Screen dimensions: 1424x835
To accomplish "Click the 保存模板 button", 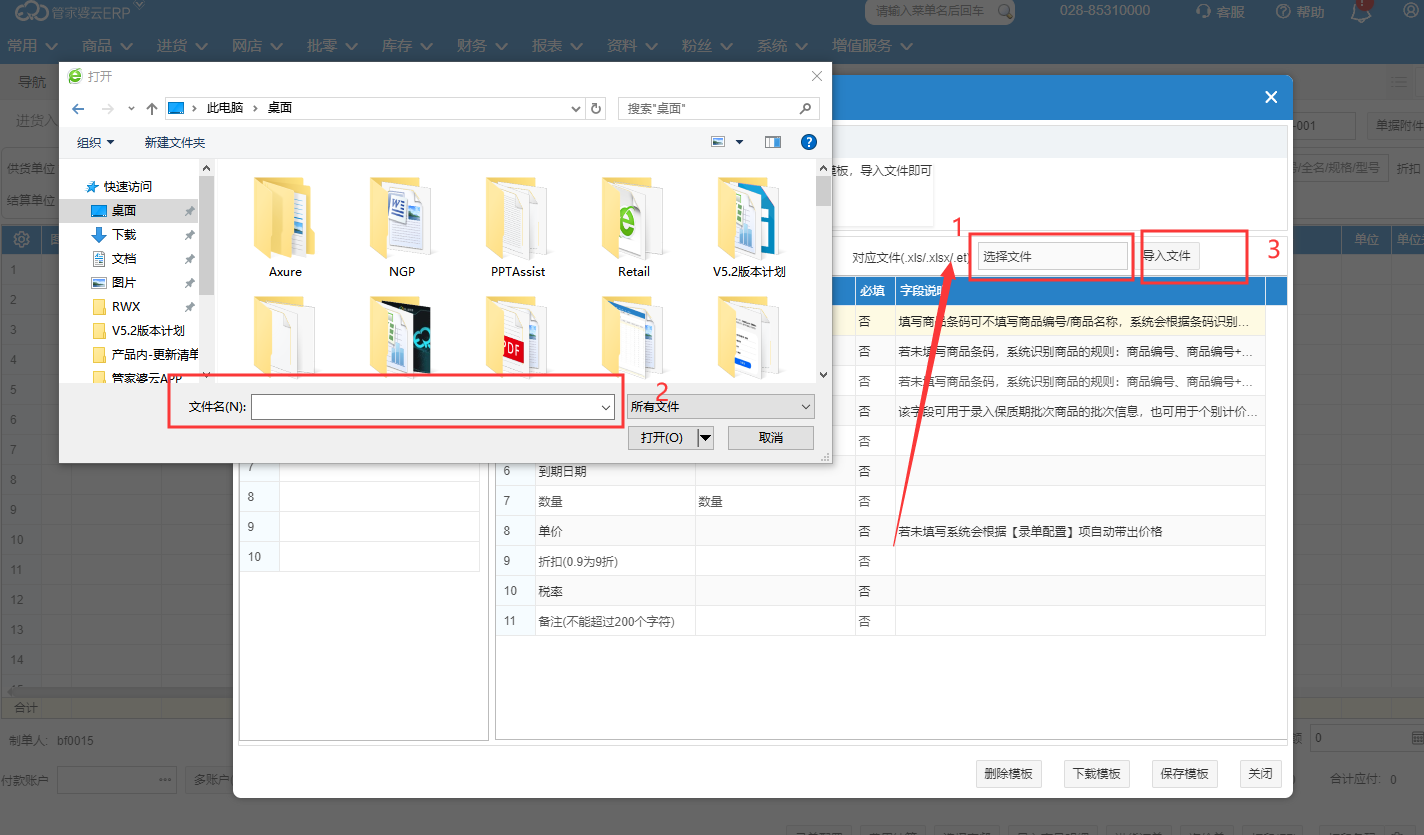I will point(1185,773).
